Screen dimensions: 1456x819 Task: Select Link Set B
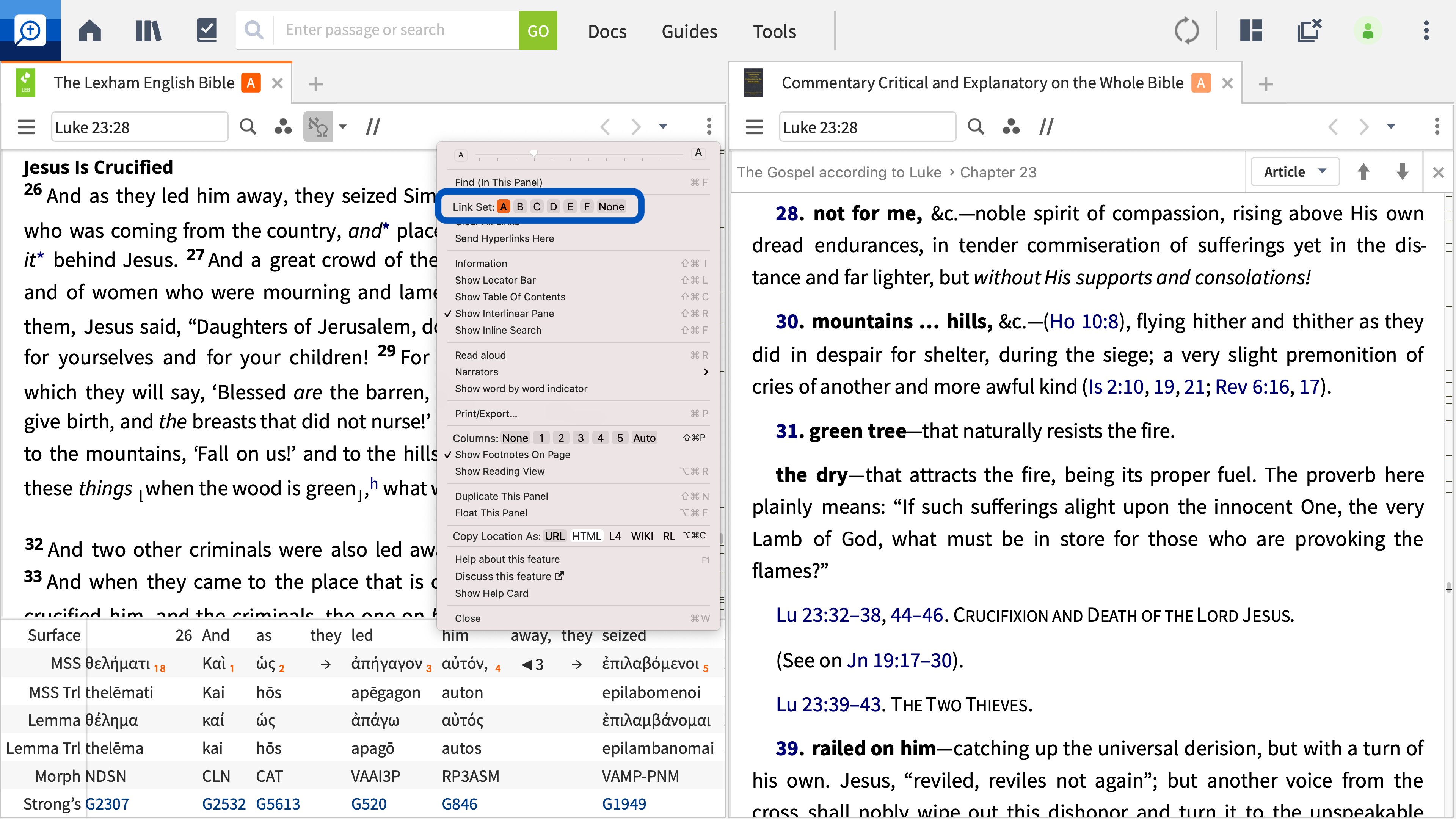pyautogui.click(x=520, y=207)
